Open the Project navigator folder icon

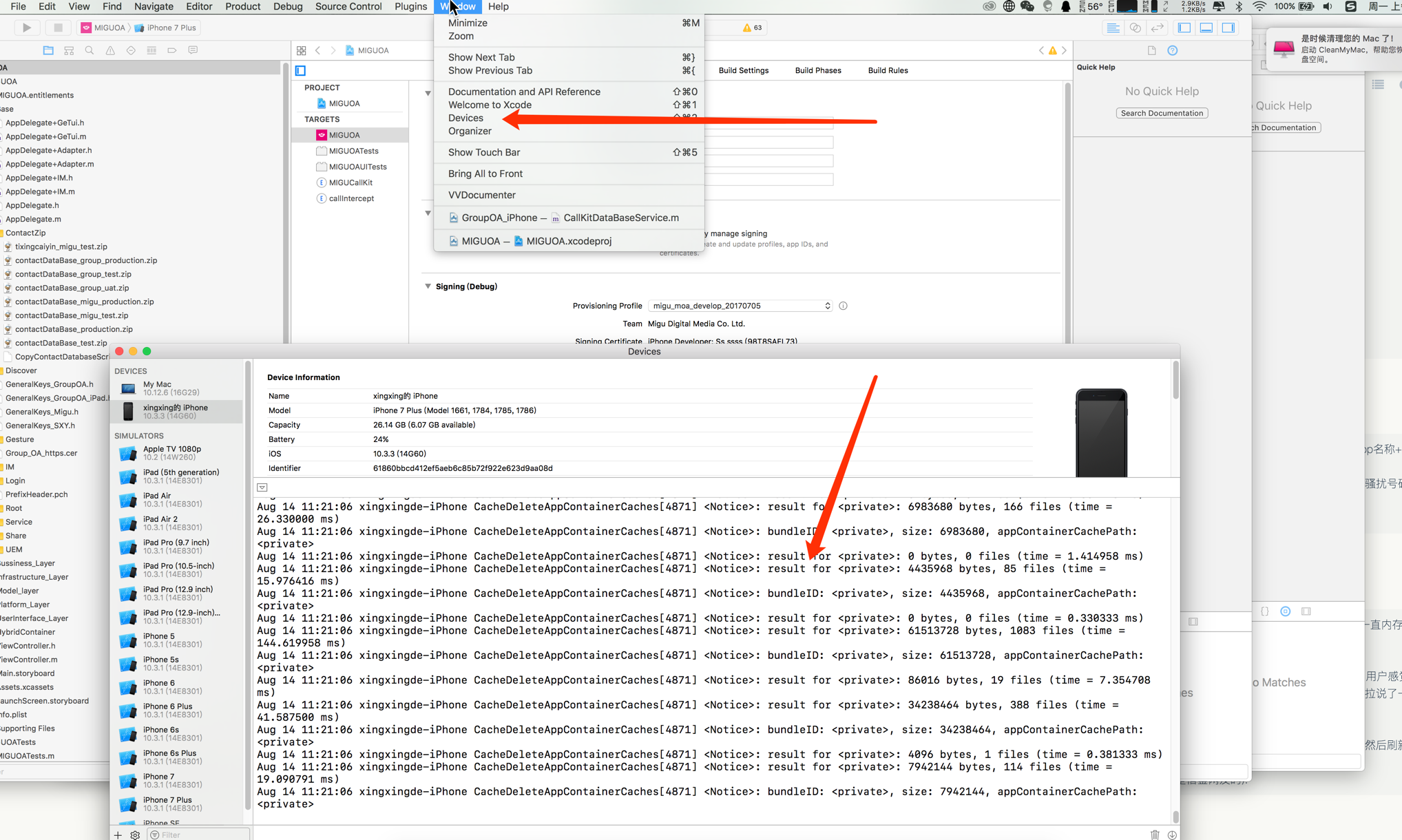[x=48, y=50]
